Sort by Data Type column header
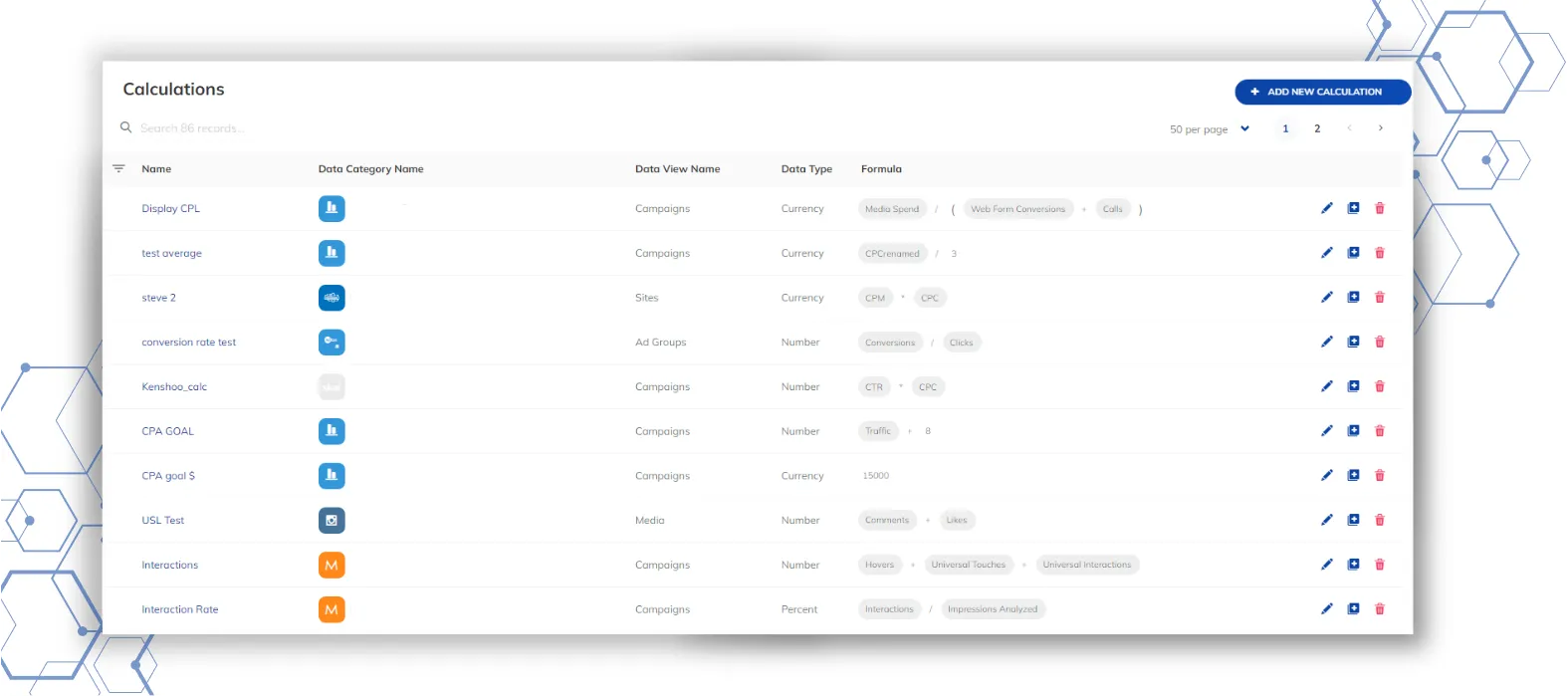 click(x=806, y=169)
